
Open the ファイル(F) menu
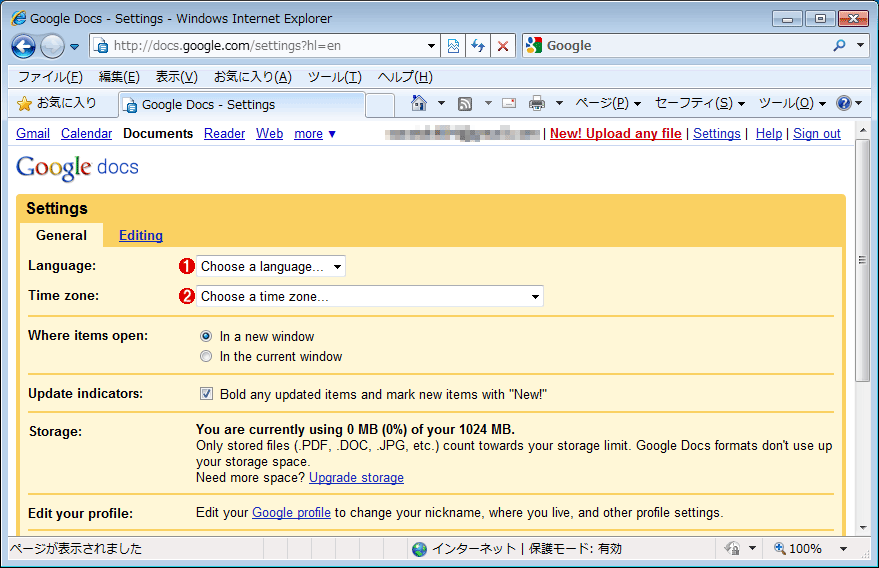pos(50,77)
